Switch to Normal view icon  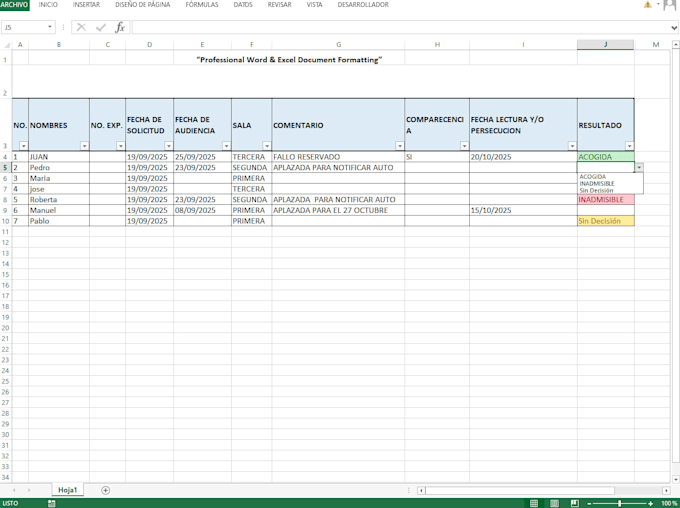tap(534, 503)
